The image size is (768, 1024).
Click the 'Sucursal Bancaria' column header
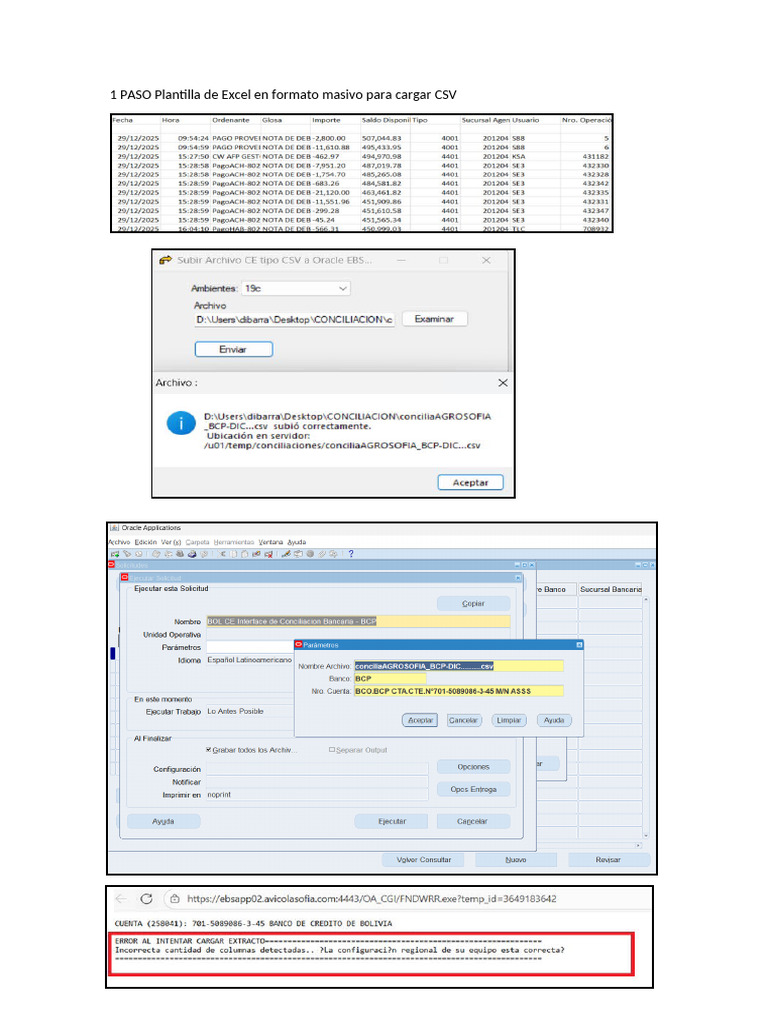coord(611,589)
